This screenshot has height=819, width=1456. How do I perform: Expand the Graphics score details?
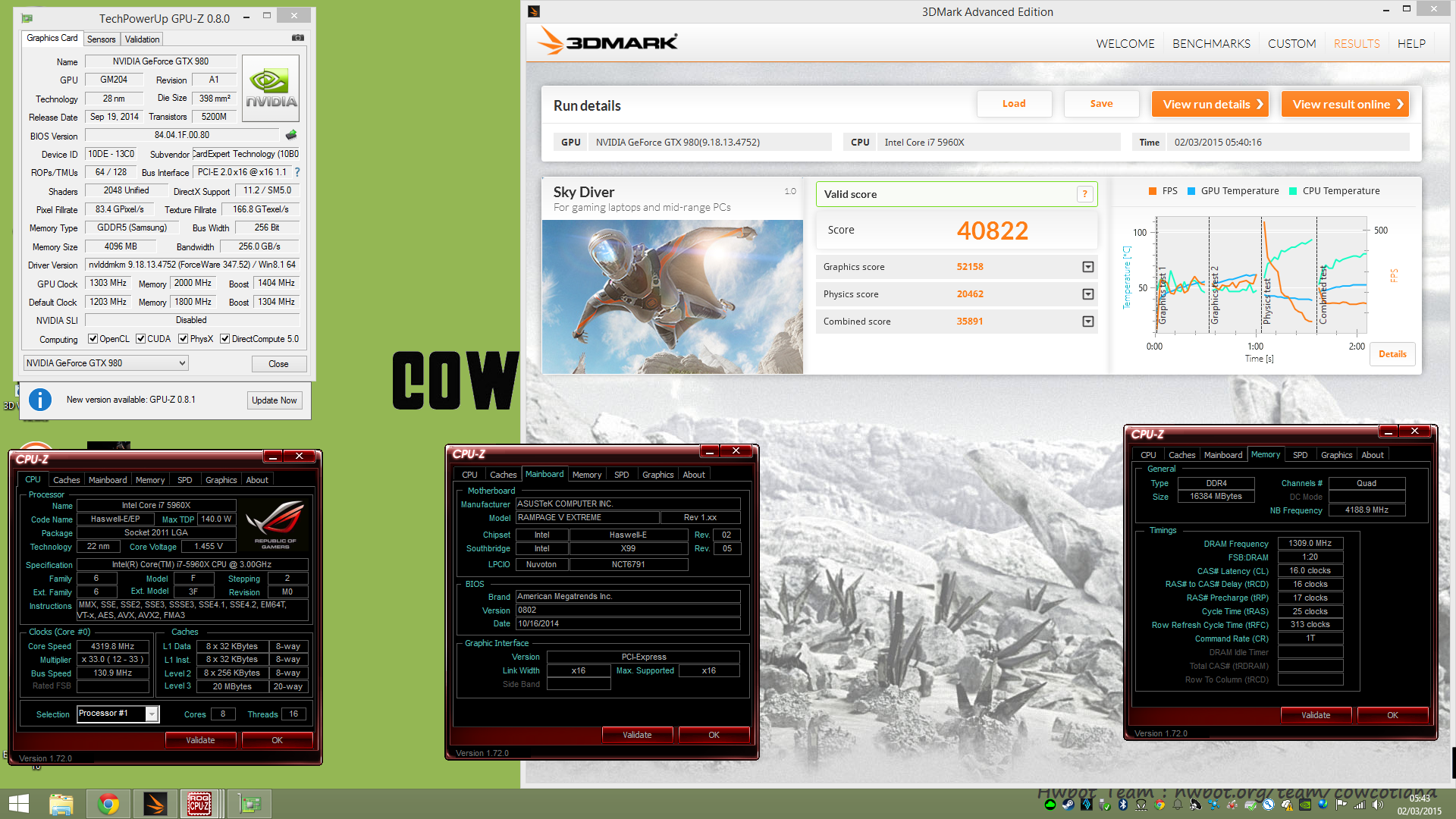pos(1088,267)
